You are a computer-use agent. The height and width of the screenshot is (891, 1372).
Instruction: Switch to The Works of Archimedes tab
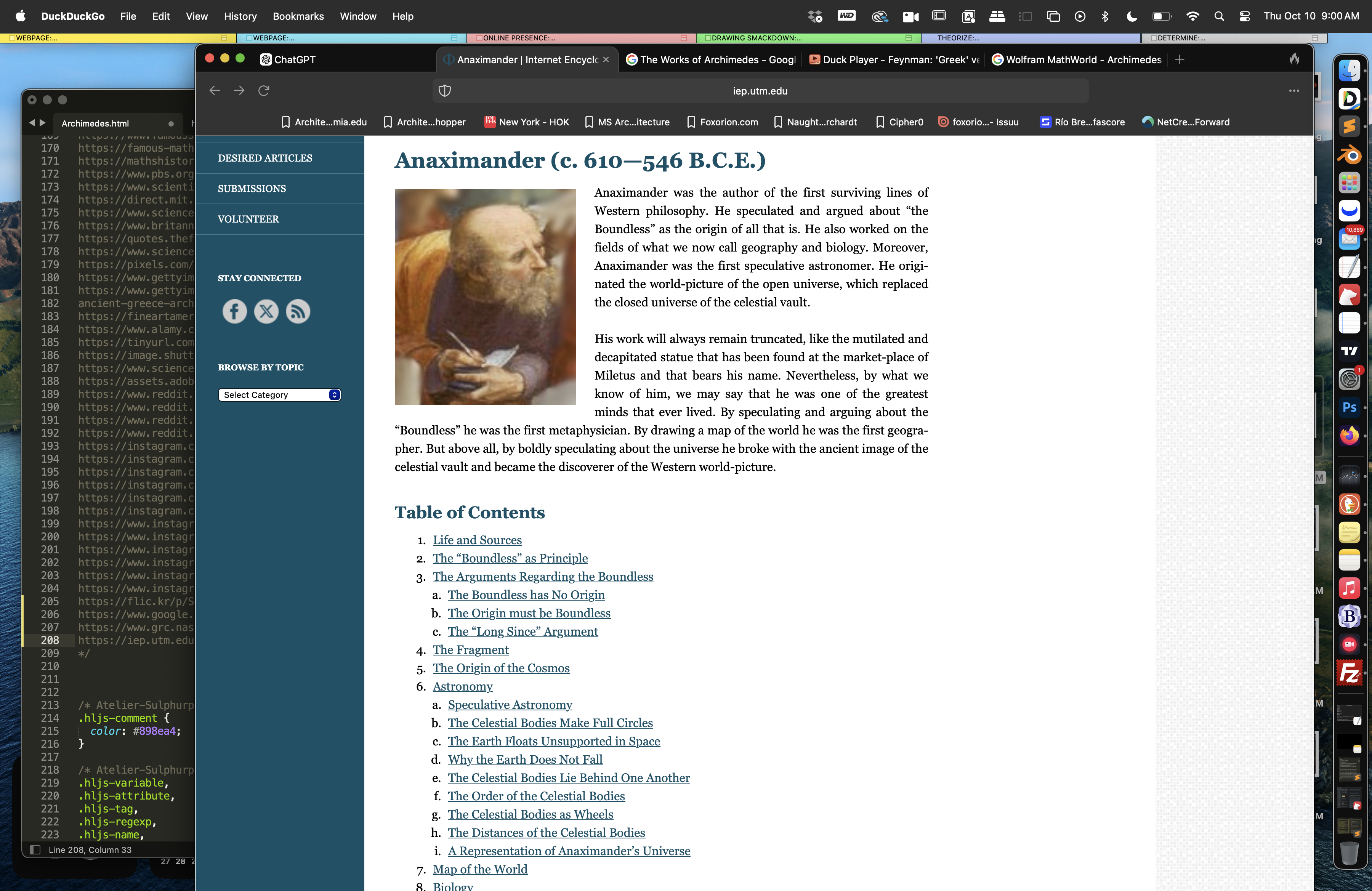[710, 59]
